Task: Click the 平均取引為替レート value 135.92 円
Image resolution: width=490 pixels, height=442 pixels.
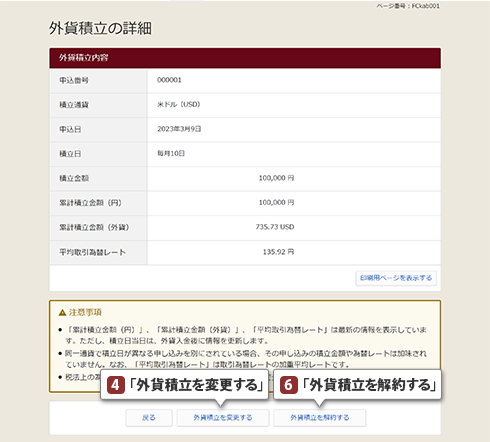Action: click(278, 252)
